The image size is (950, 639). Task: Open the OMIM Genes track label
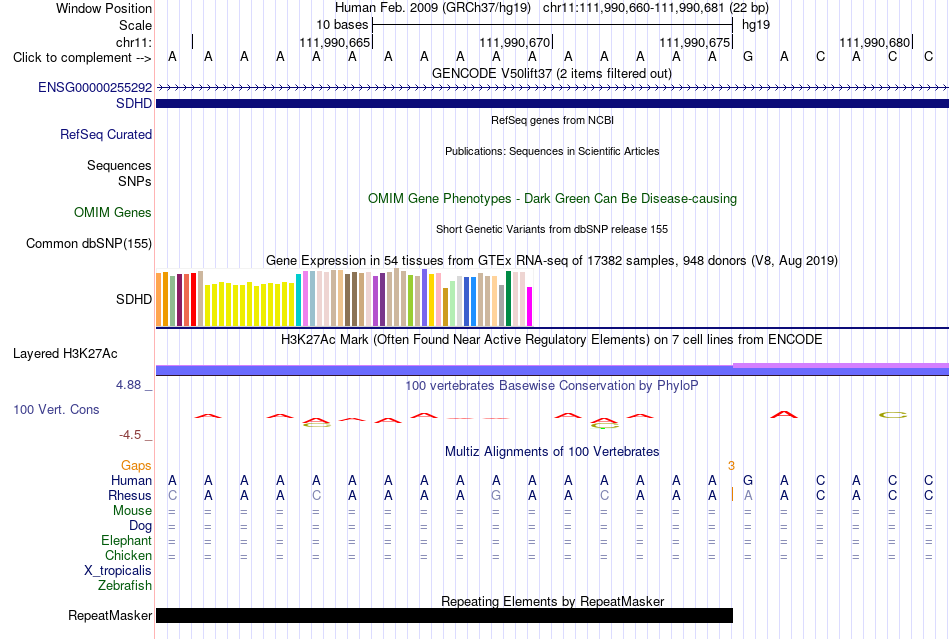pyautogui.click(x=113, y=213)
